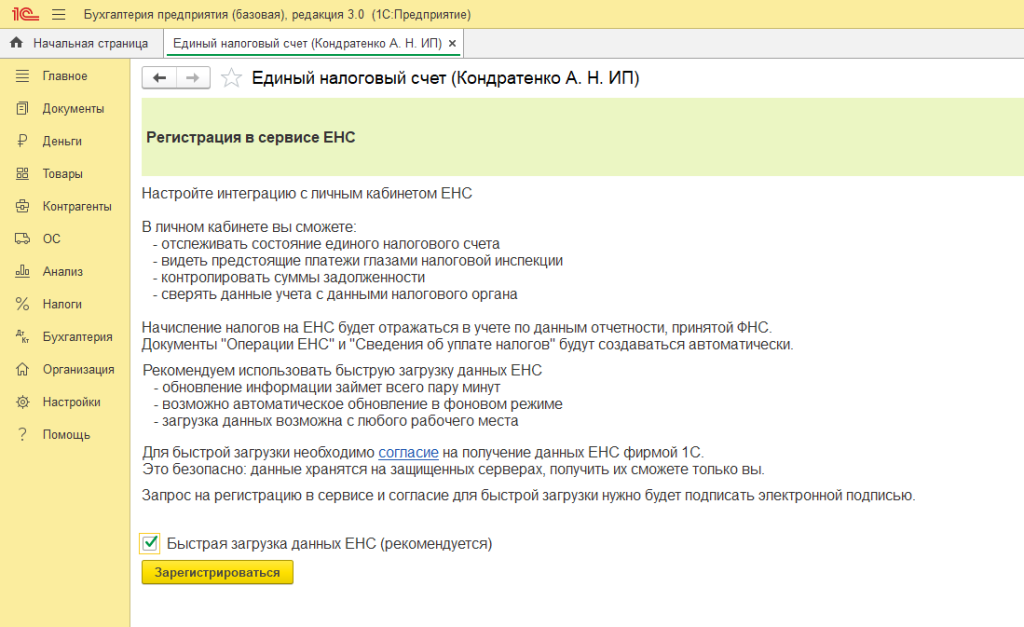This screenshot has width=1024, height=627.
Task: Open the Товары section
Action: click(x=63, y=174)
